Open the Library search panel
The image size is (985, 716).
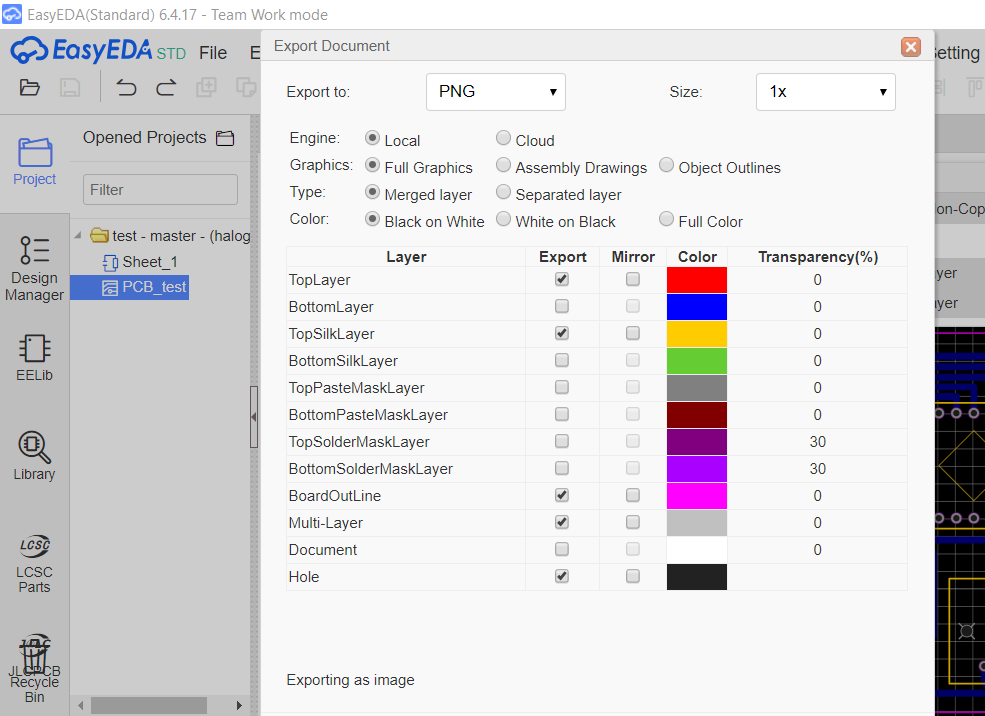(x=35, y=457)
